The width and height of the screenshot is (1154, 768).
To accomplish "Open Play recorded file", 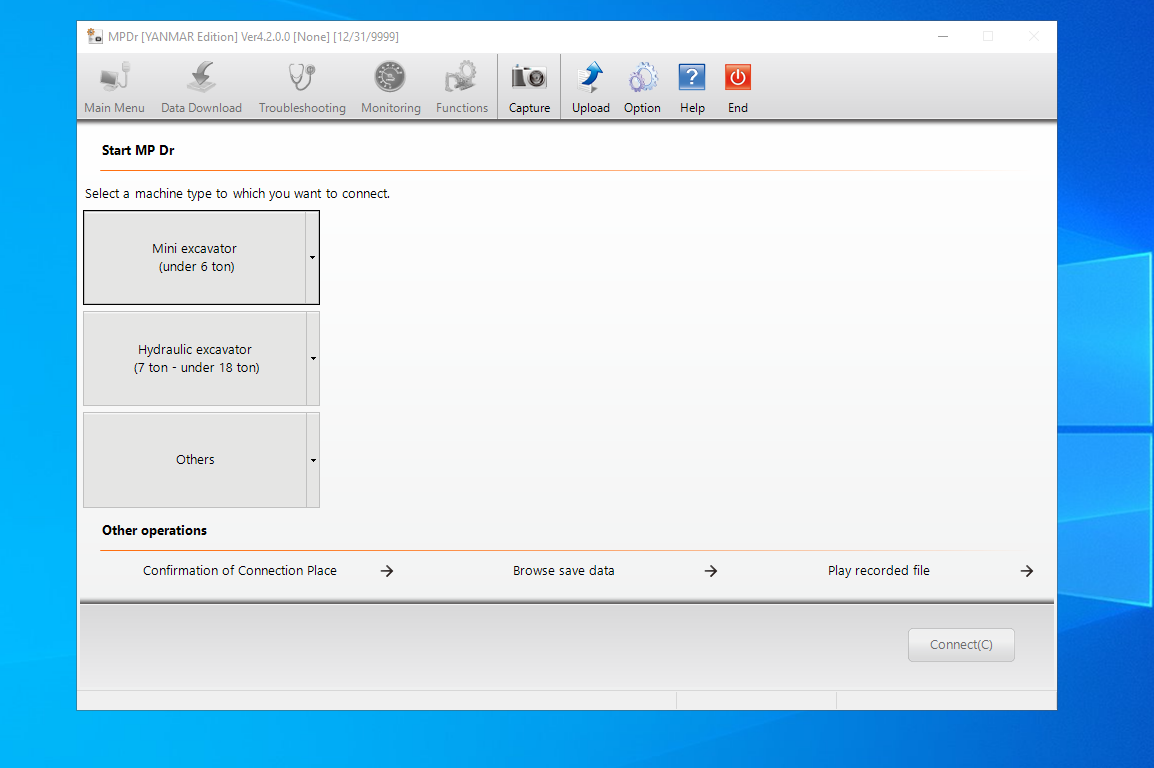I will (879, 570).
